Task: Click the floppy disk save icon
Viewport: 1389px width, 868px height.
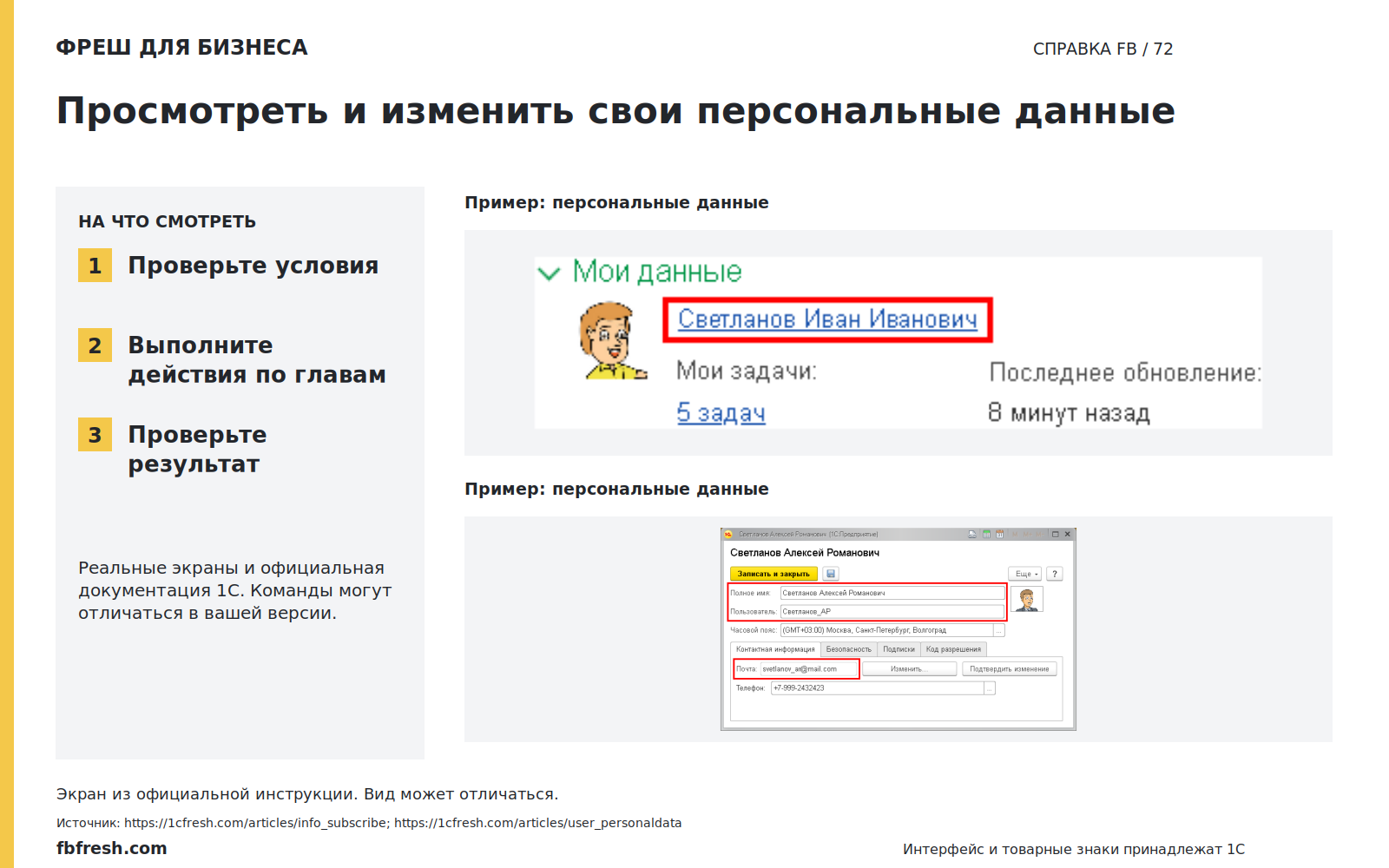Action: coord(831,574)
